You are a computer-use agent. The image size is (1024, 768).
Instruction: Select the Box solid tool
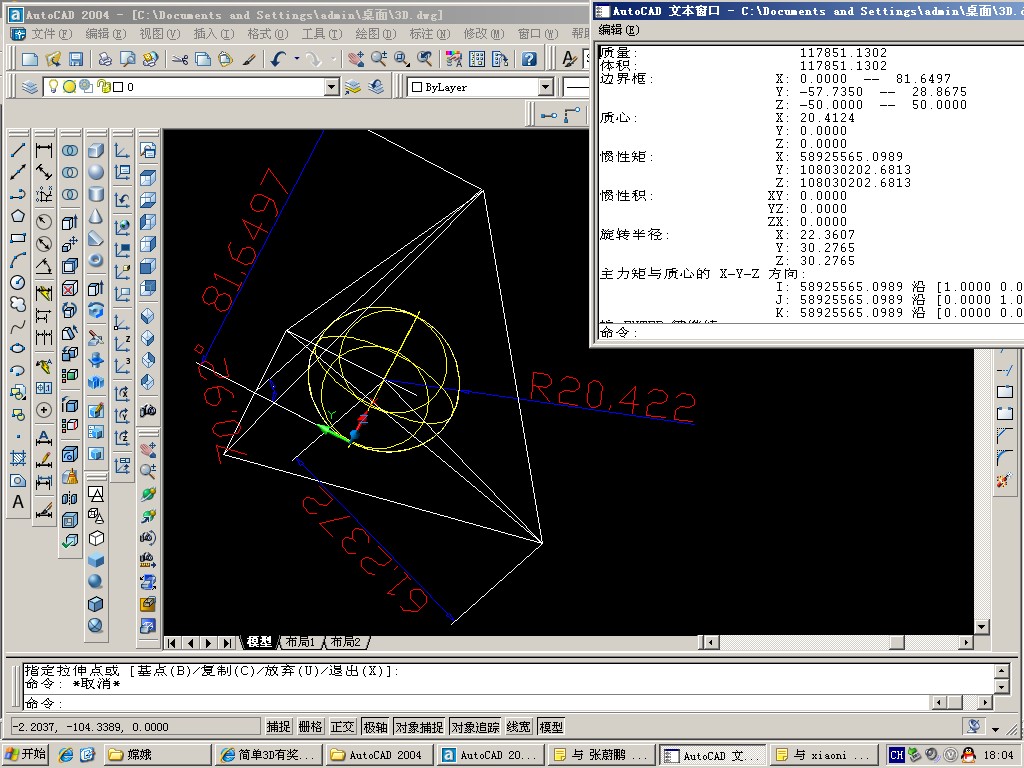click(96, 150)
